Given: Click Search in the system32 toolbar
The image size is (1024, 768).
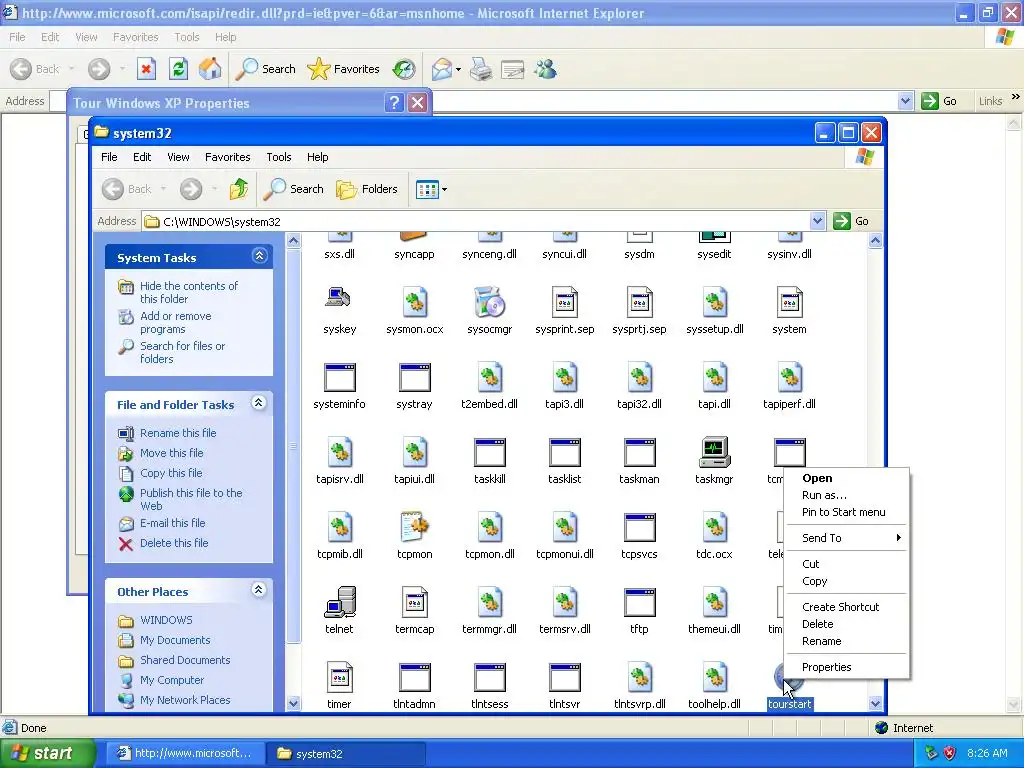Looking at the screenshot, I should (294, 189).
